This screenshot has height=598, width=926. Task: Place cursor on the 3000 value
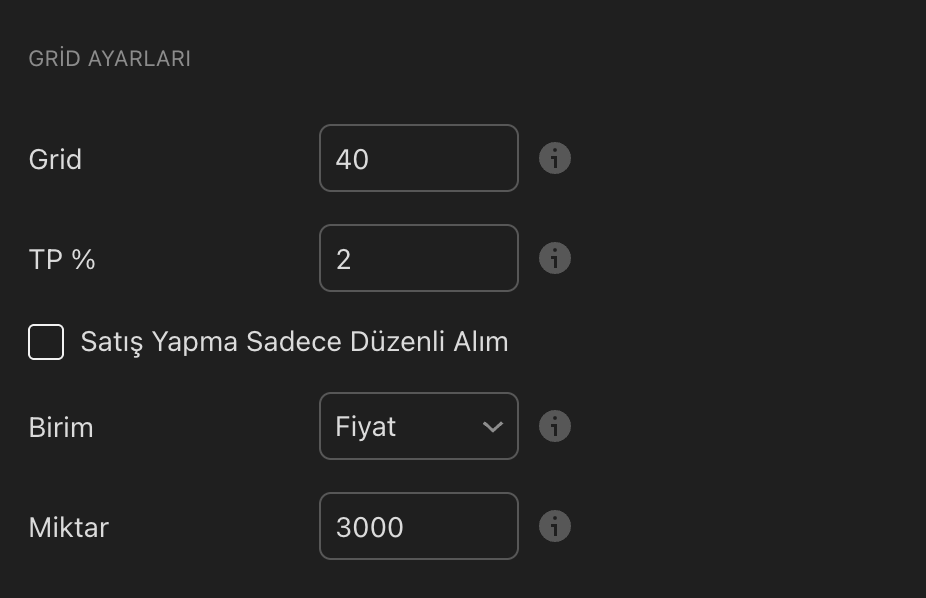pos(370,527)
